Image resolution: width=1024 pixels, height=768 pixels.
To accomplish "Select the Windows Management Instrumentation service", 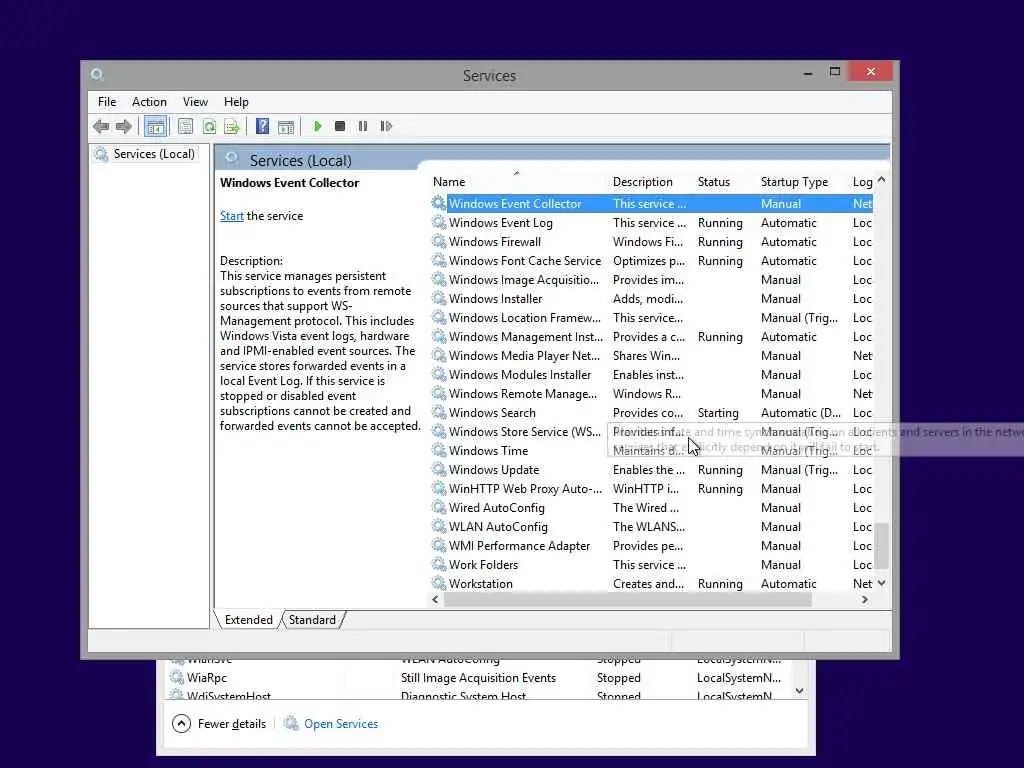I will 651,336.
